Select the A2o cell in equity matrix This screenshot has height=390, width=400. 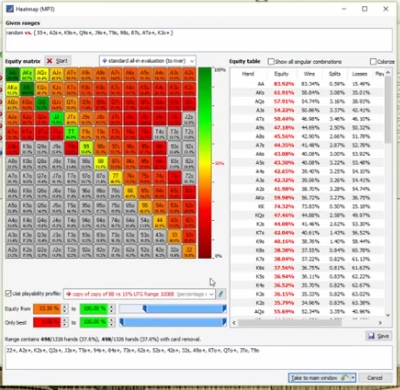(x=12, y=251)
